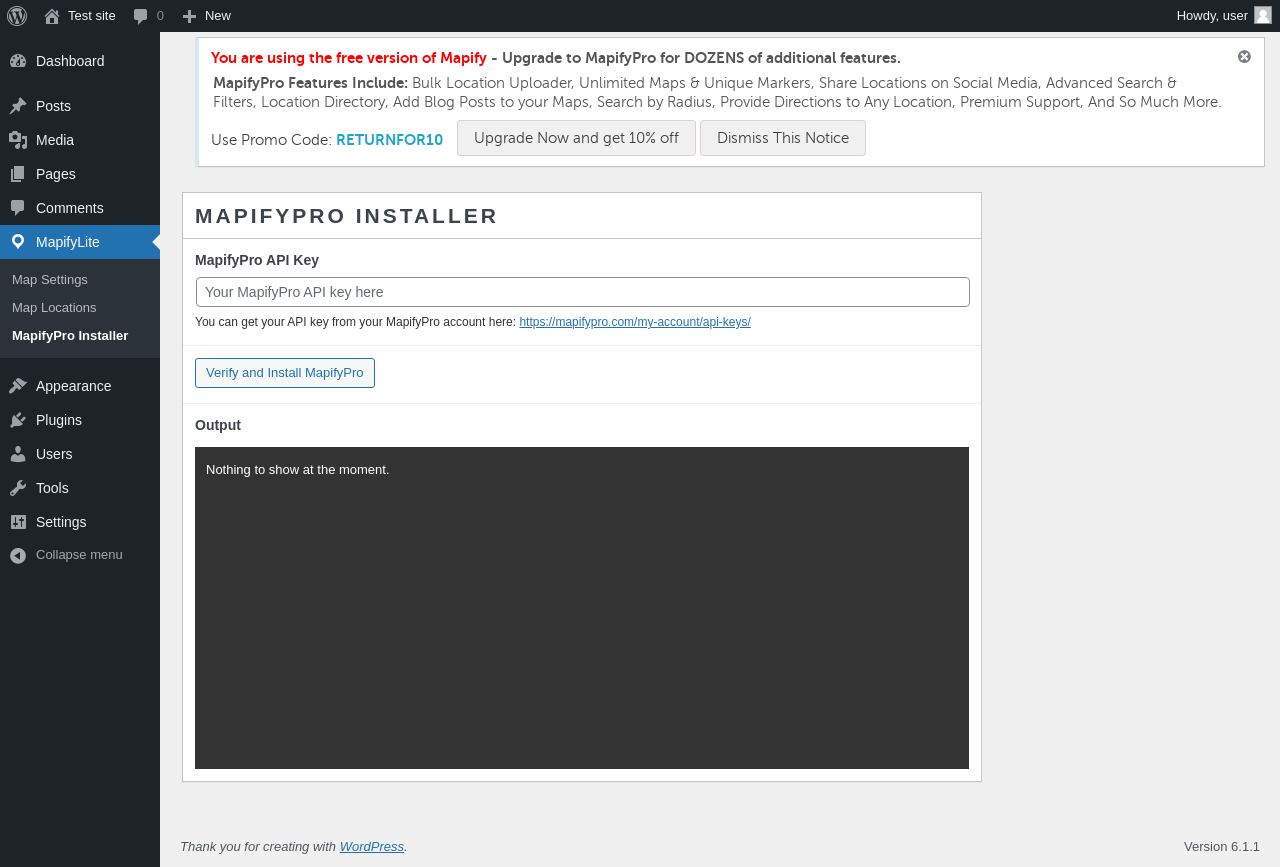Viewport: 1280px width, 867px height.
Task: Open the comments bubble icon in admin bar
Action: click(x=141, y=16)
